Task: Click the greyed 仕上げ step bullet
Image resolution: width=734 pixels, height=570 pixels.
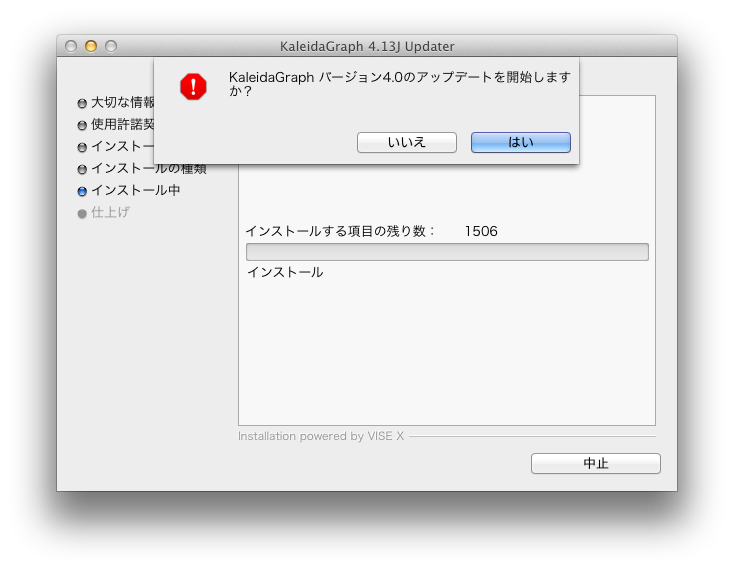Action: pyautogui.click(x=82, y=213)
